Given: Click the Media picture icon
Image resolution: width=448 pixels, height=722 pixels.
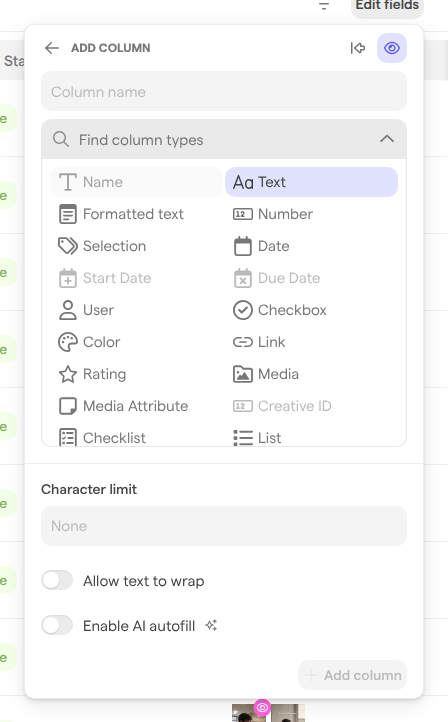Looking at the screenshot, I should tap(243, 374).
